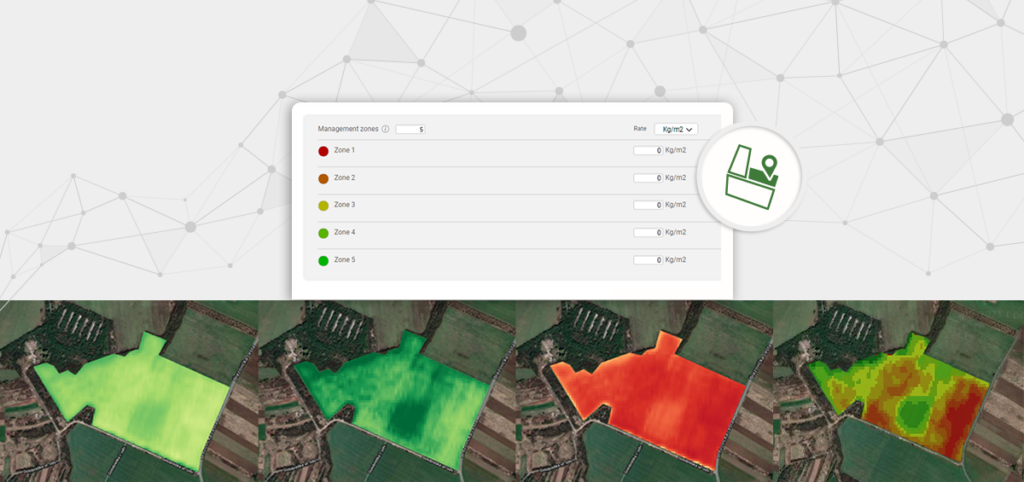Click the field zoning map pin icon
The image size is (1024, 482).
(x=750, y=178)
